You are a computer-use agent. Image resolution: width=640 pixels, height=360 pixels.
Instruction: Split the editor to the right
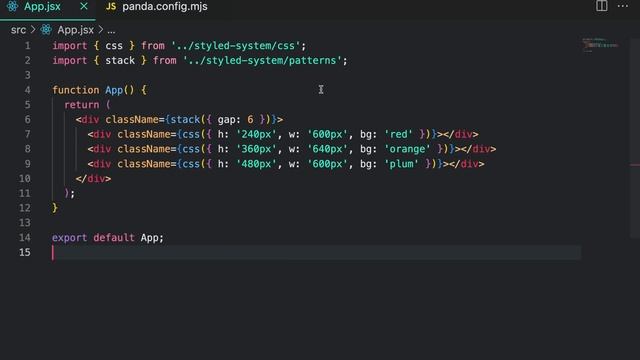(x=602, y=6)
